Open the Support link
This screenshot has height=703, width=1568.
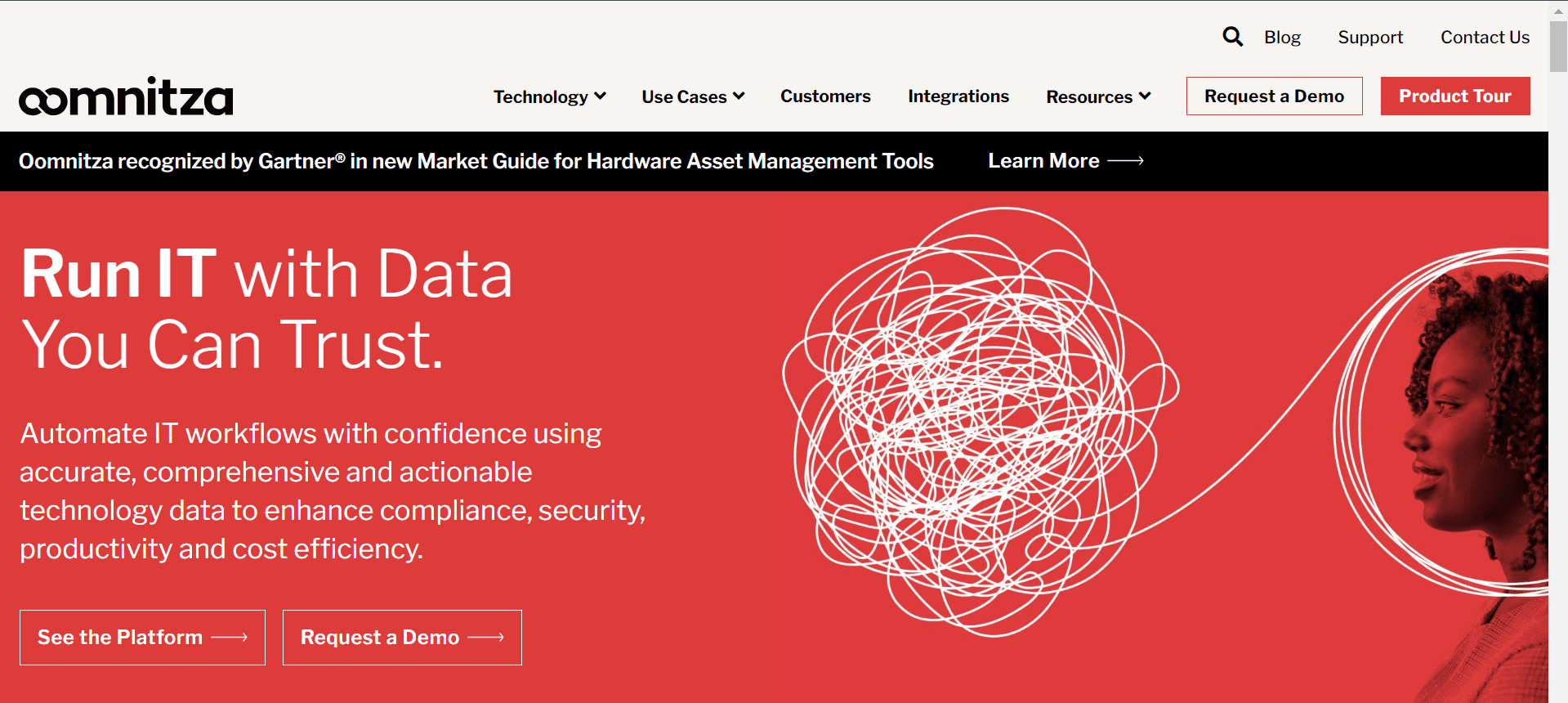(1370, 38)
